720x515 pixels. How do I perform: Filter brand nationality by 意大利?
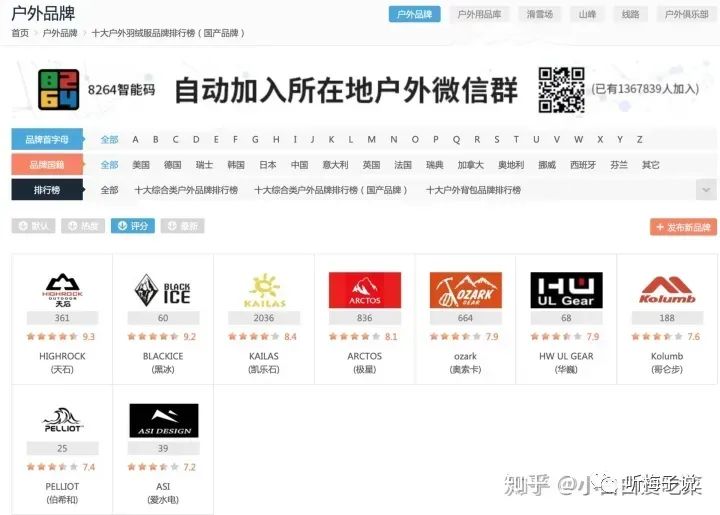click(335, 165)
